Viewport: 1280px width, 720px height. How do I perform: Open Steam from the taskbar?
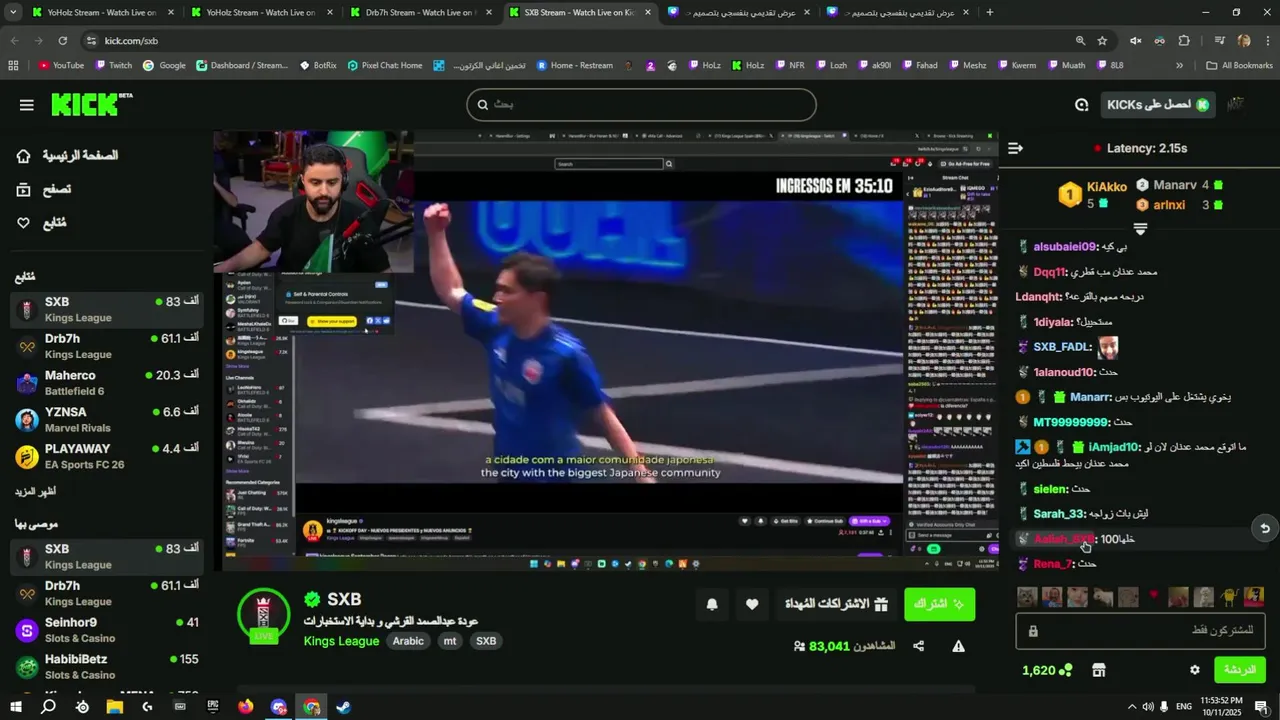point(344,707)
